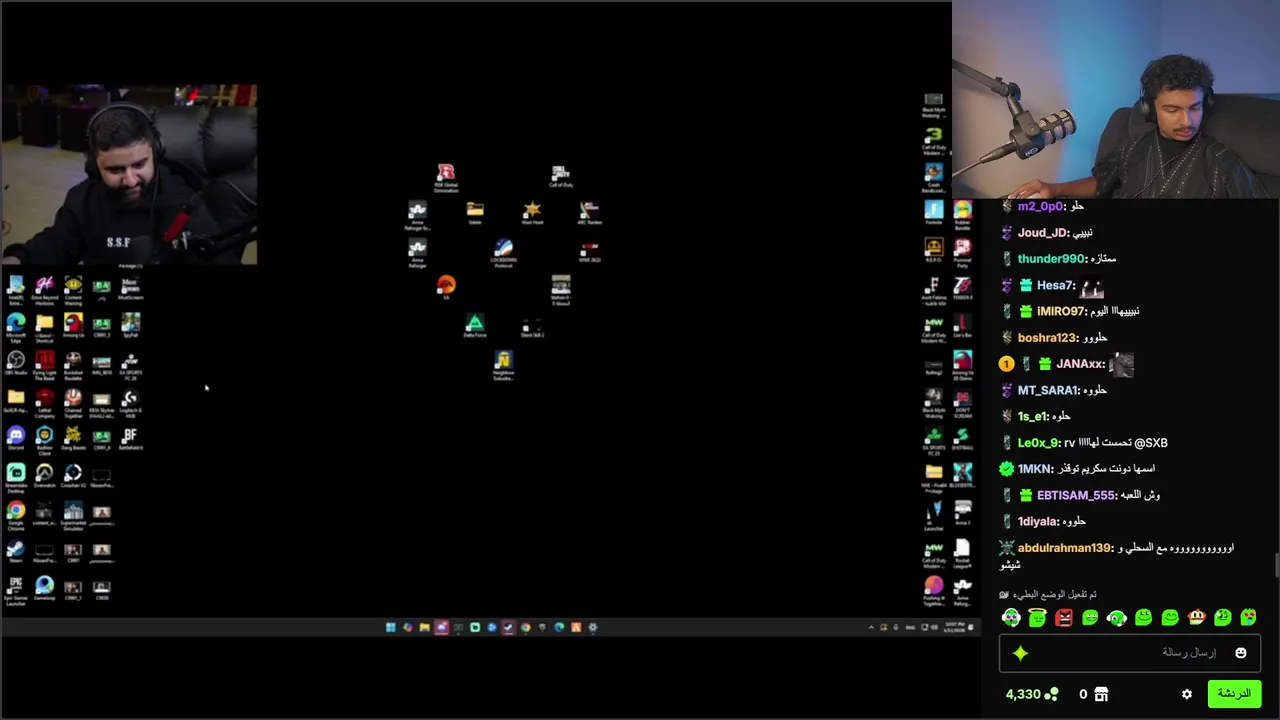This screenshot has height=720, width=1280.
Task: Open Neighbors Suburban game icon
Action: tap(503, 366)
